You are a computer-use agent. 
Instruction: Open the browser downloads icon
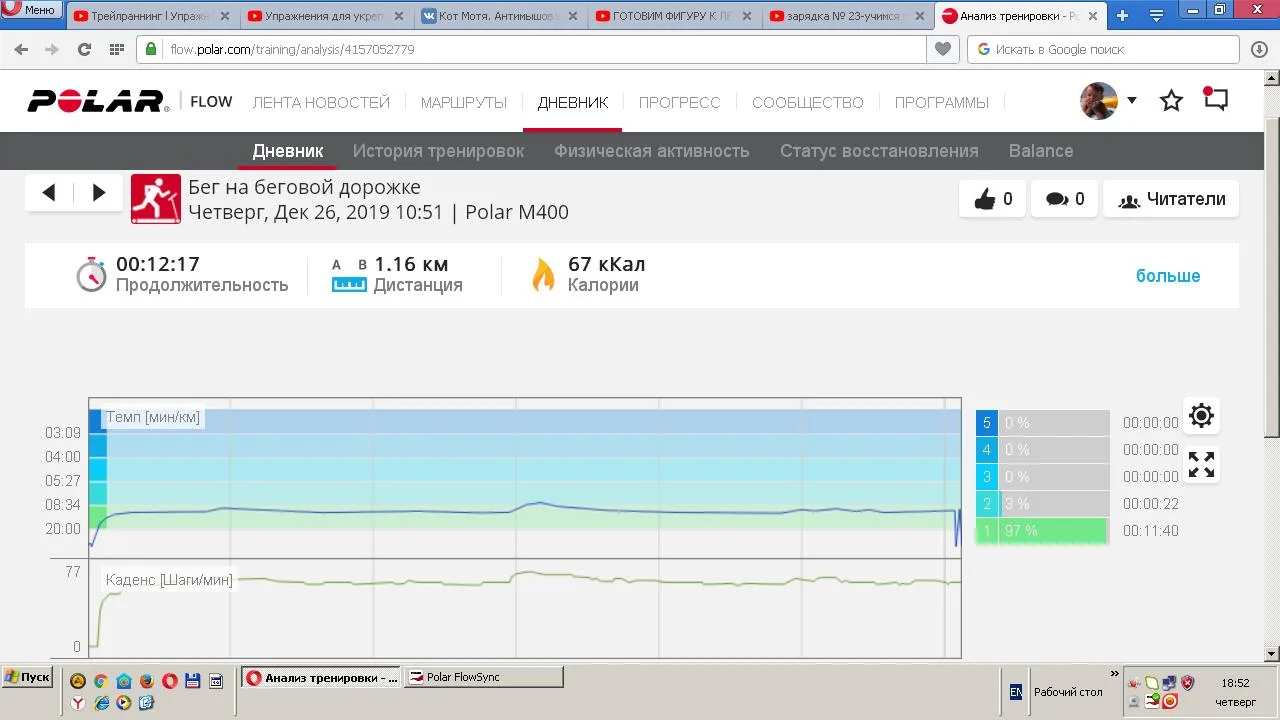[x=1260, y=49]
